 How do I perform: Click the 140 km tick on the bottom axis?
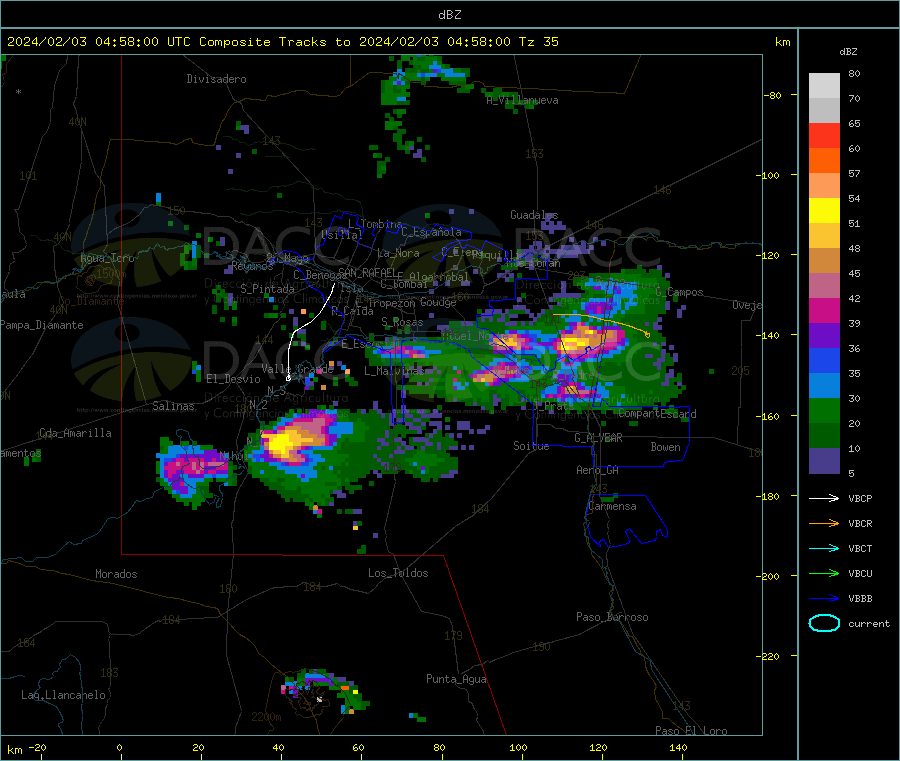tap(678, 747)
